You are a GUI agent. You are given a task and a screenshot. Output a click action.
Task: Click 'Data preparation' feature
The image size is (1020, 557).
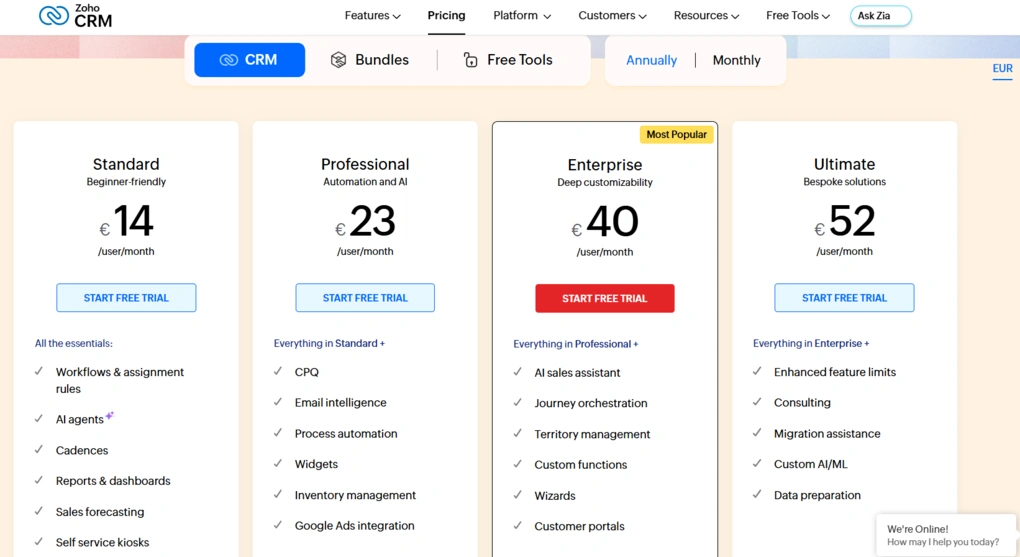[817, 495]
